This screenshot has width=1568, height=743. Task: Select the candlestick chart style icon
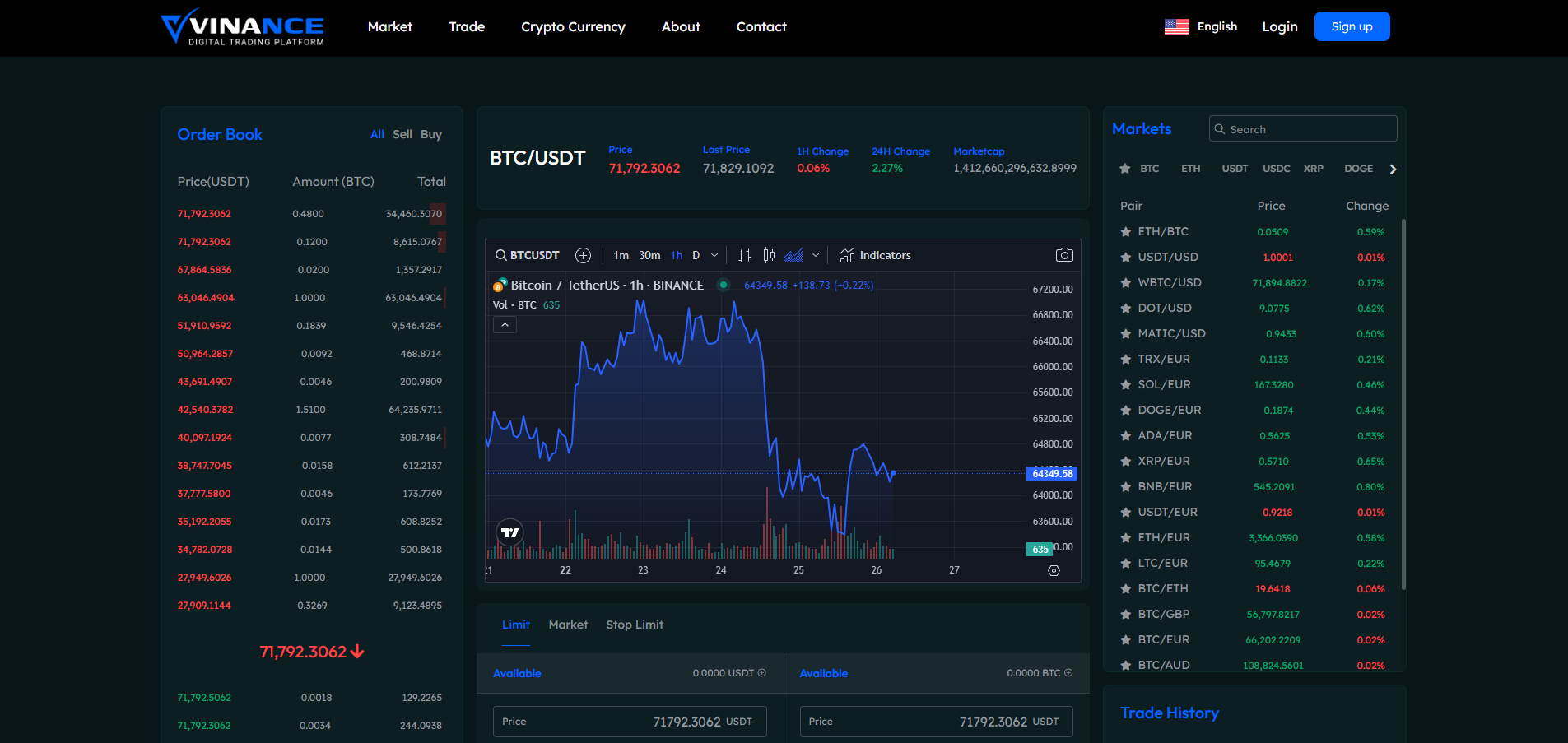pyautogui.click(x=769, y=255)
